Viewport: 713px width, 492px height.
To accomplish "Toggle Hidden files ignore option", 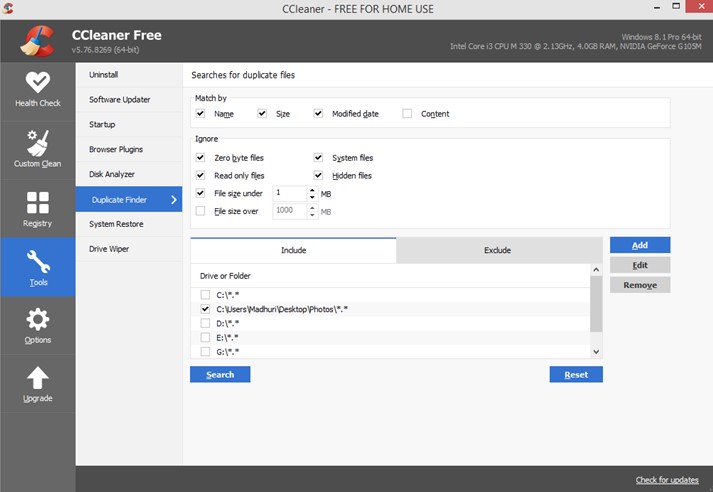I will pyautogui.click(x=318, y=176).
